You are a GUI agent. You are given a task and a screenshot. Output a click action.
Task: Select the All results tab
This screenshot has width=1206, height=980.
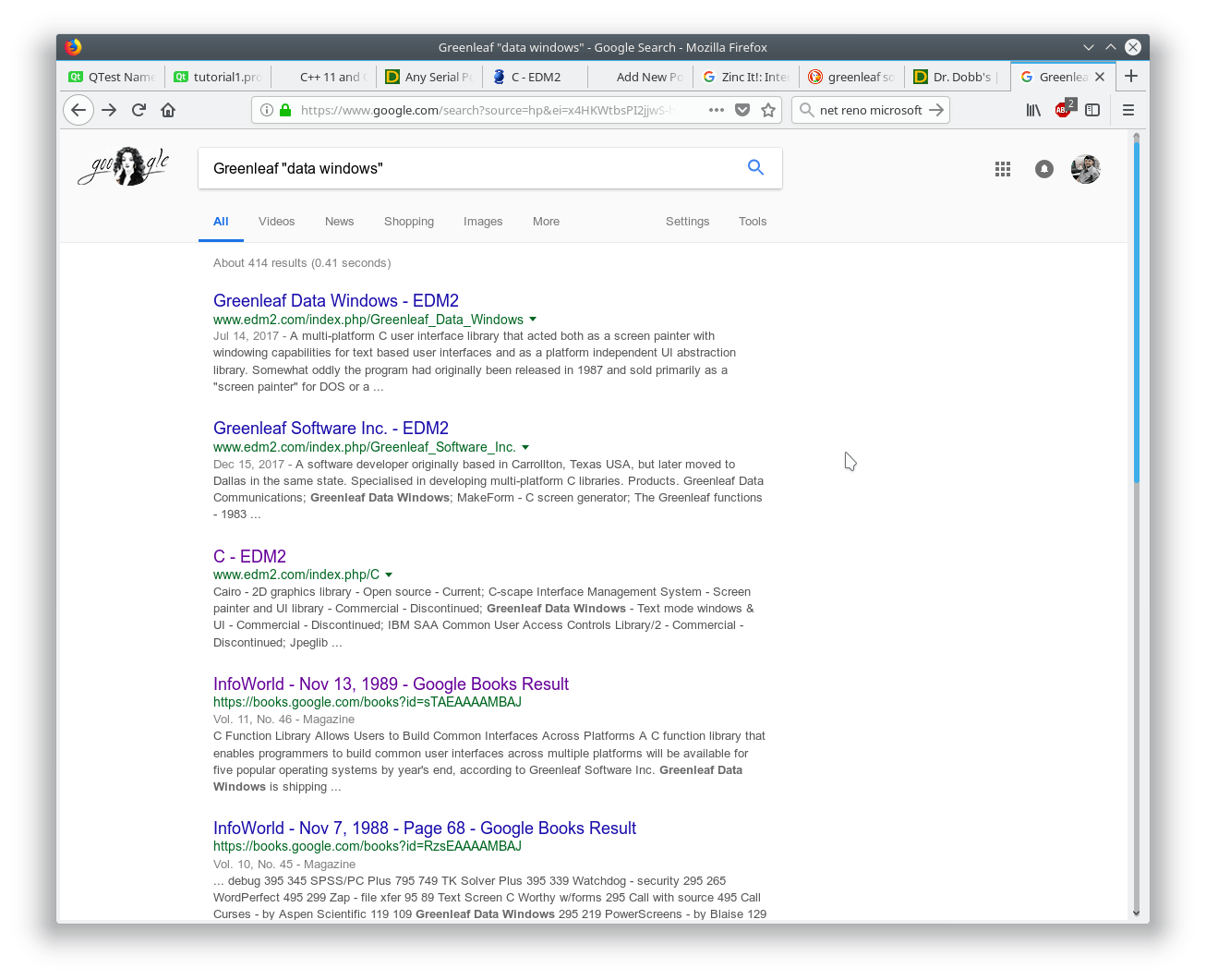221,222
